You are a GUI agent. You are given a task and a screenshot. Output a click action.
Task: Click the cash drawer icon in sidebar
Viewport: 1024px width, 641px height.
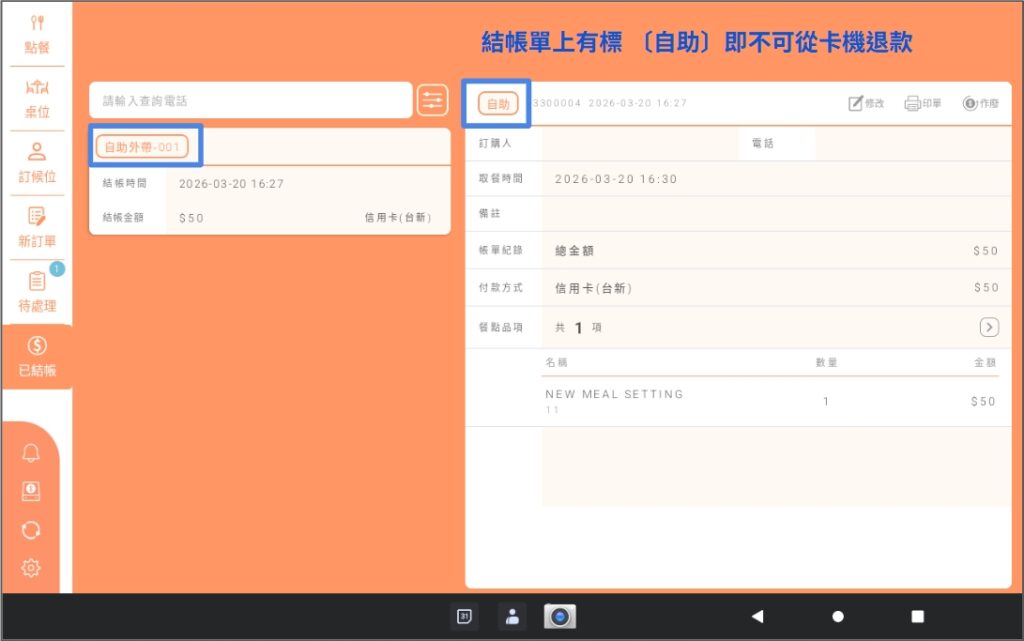pos(31,491)
